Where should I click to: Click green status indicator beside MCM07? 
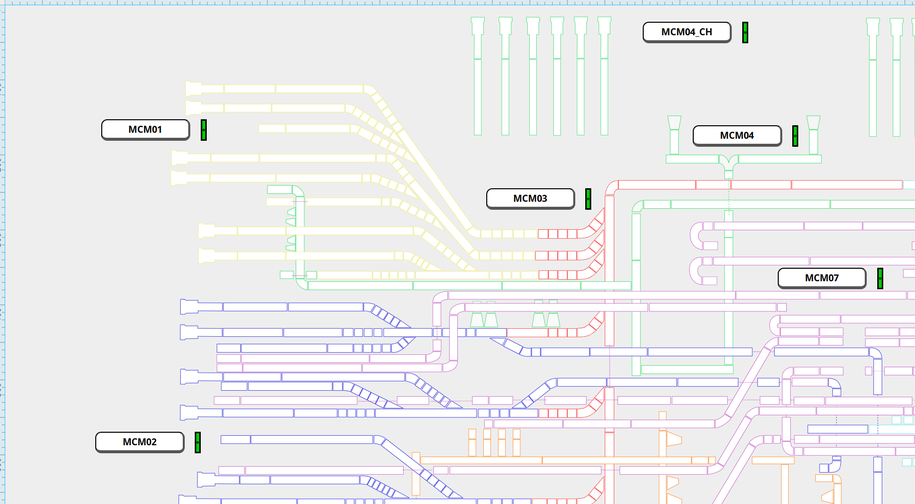[880, 278]
